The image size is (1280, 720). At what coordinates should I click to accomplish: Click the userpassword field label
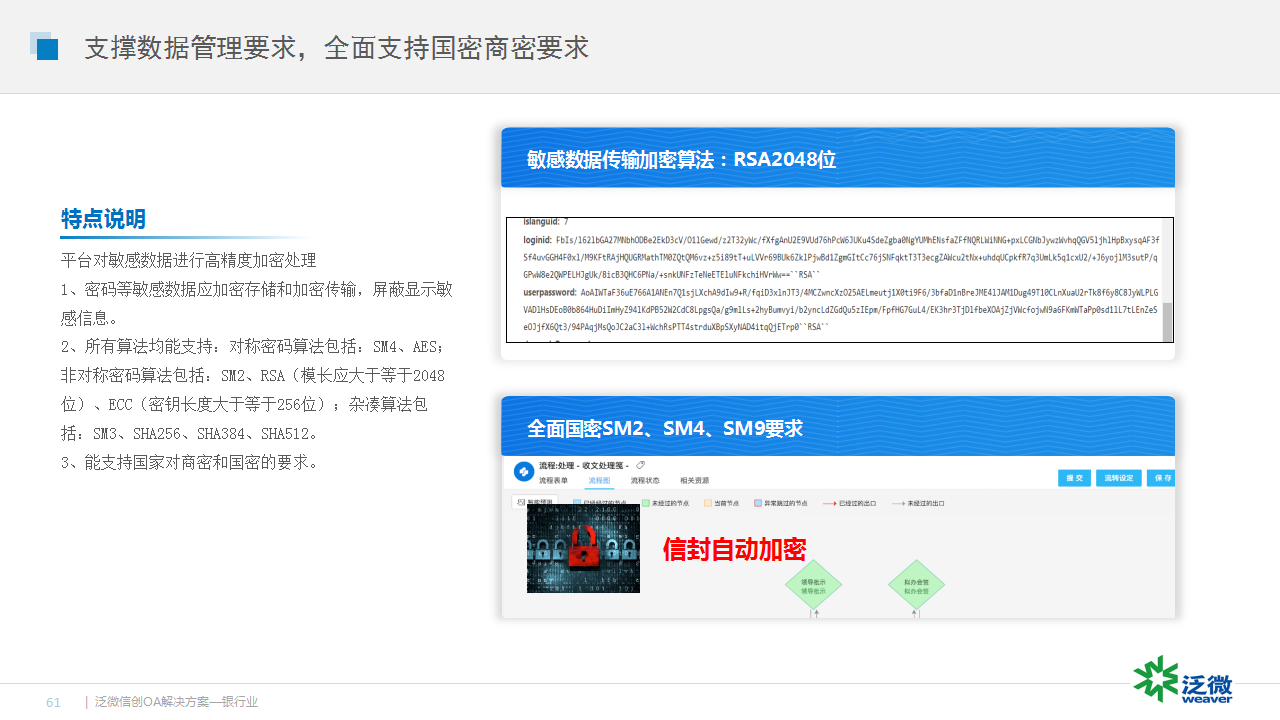[x=549, y=293]
